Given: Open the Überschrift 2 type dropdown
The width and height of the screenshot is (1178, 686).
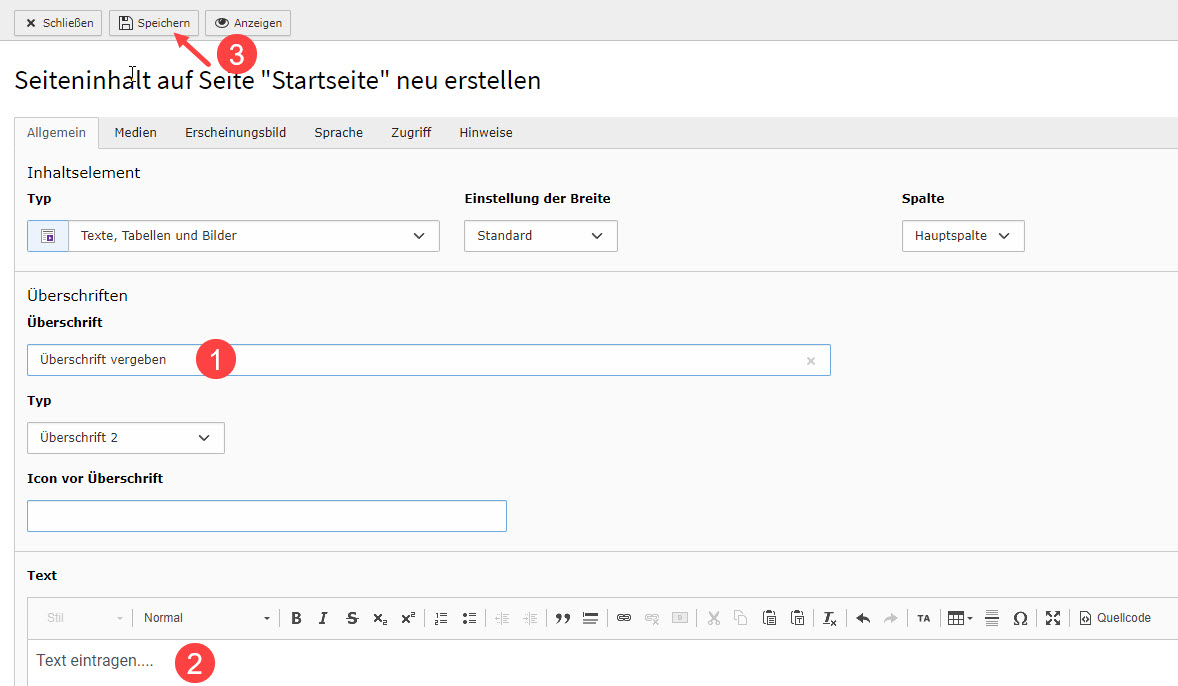Looking at the screenshot, I should [125, 438].
